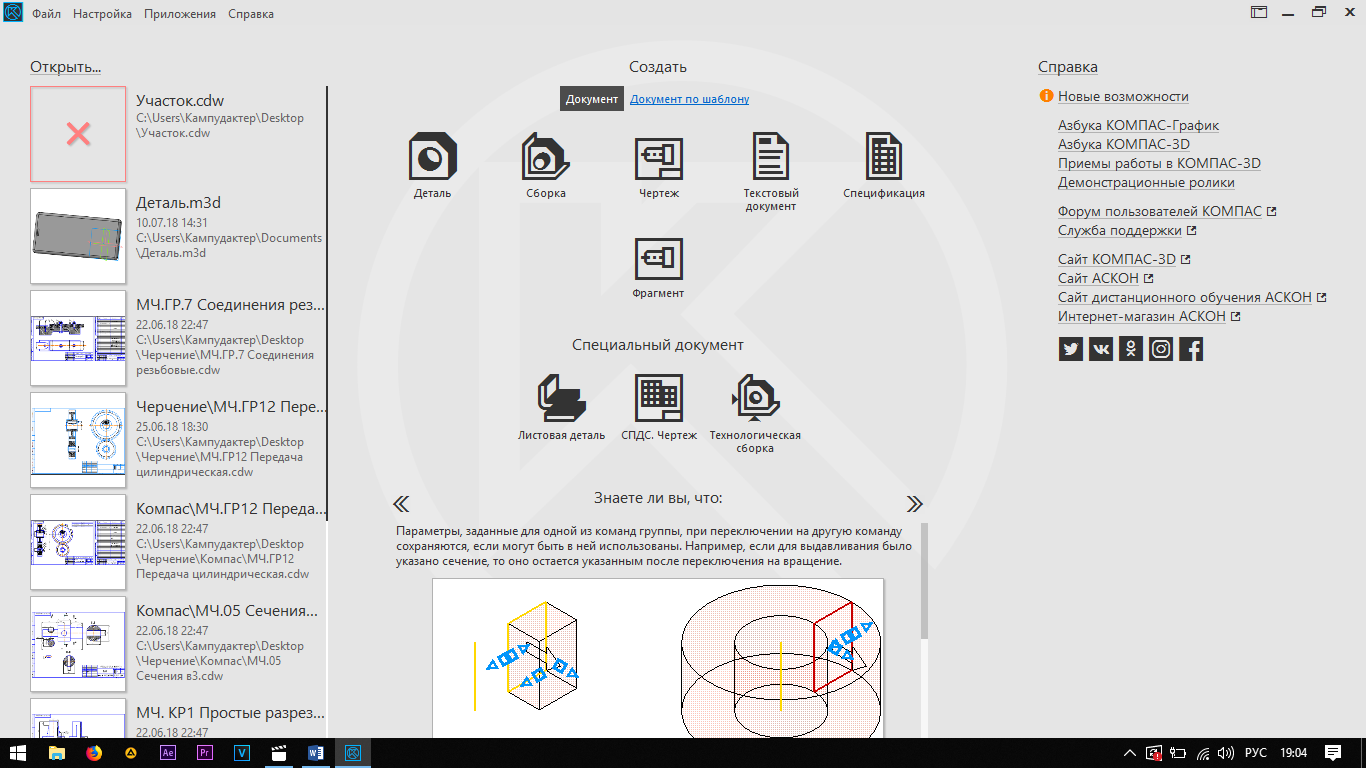This screenshot has height=768, width=1366.
Task: Show previous tip with left double arrow
Action: (x=401, y=503)
